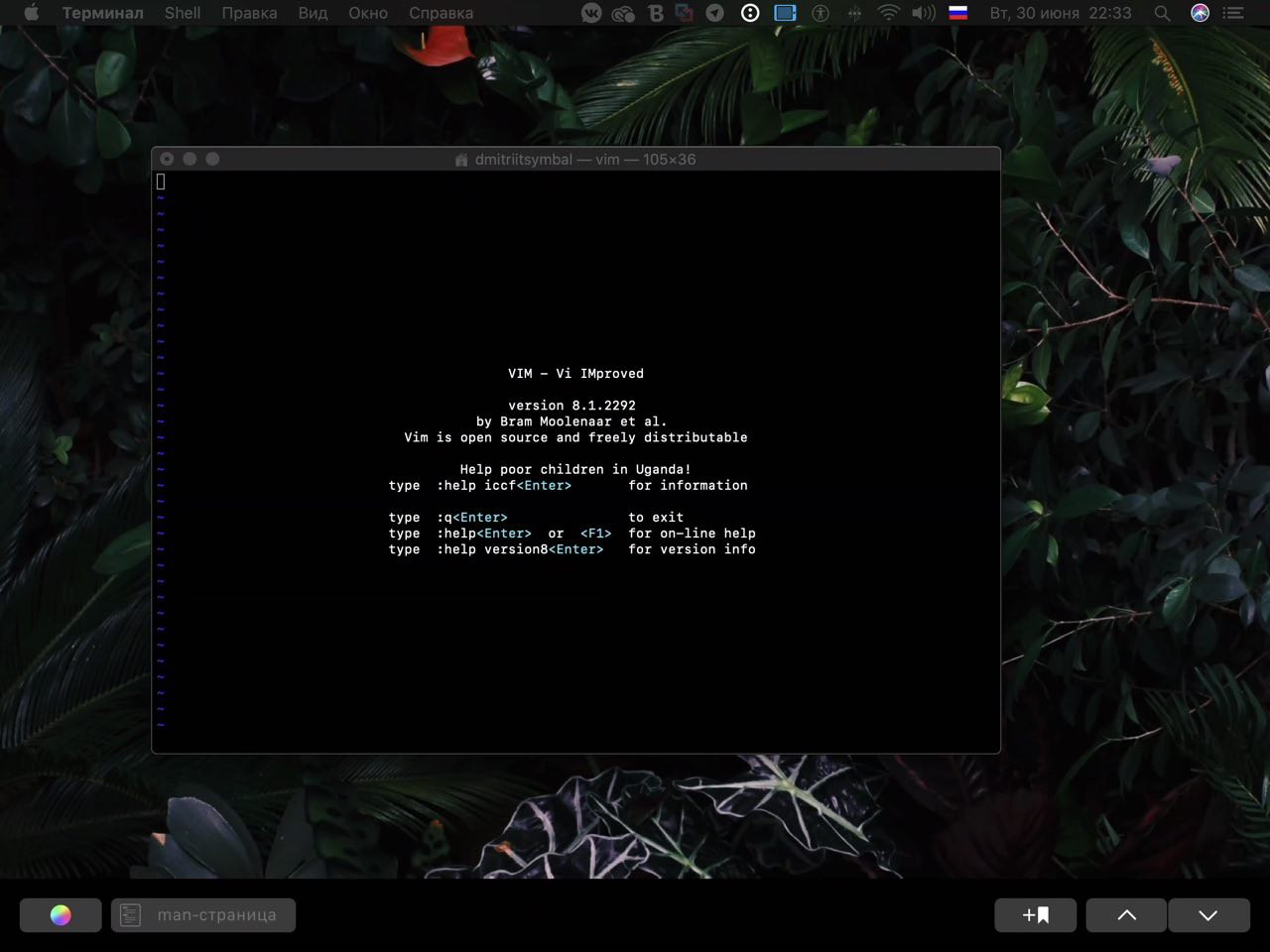
Task: Open the Вид menu
Action: (313, 13)
